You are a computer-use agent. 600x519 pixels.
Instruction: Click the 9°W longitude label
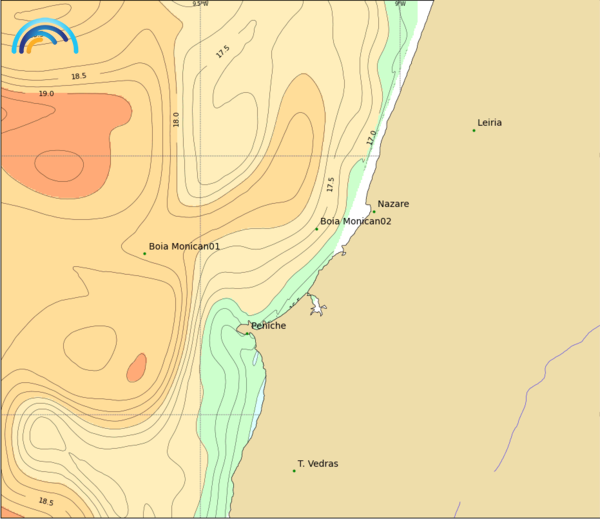400,4
